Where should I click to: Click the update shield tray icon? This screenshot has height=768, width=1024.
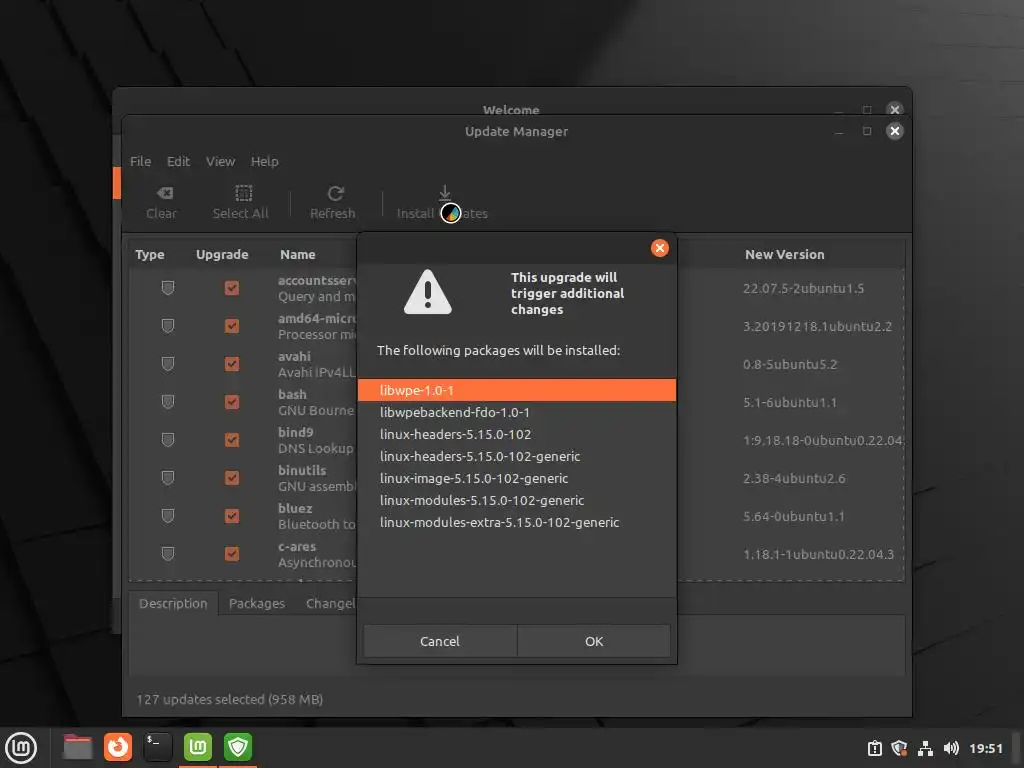(x=899, y=748)
